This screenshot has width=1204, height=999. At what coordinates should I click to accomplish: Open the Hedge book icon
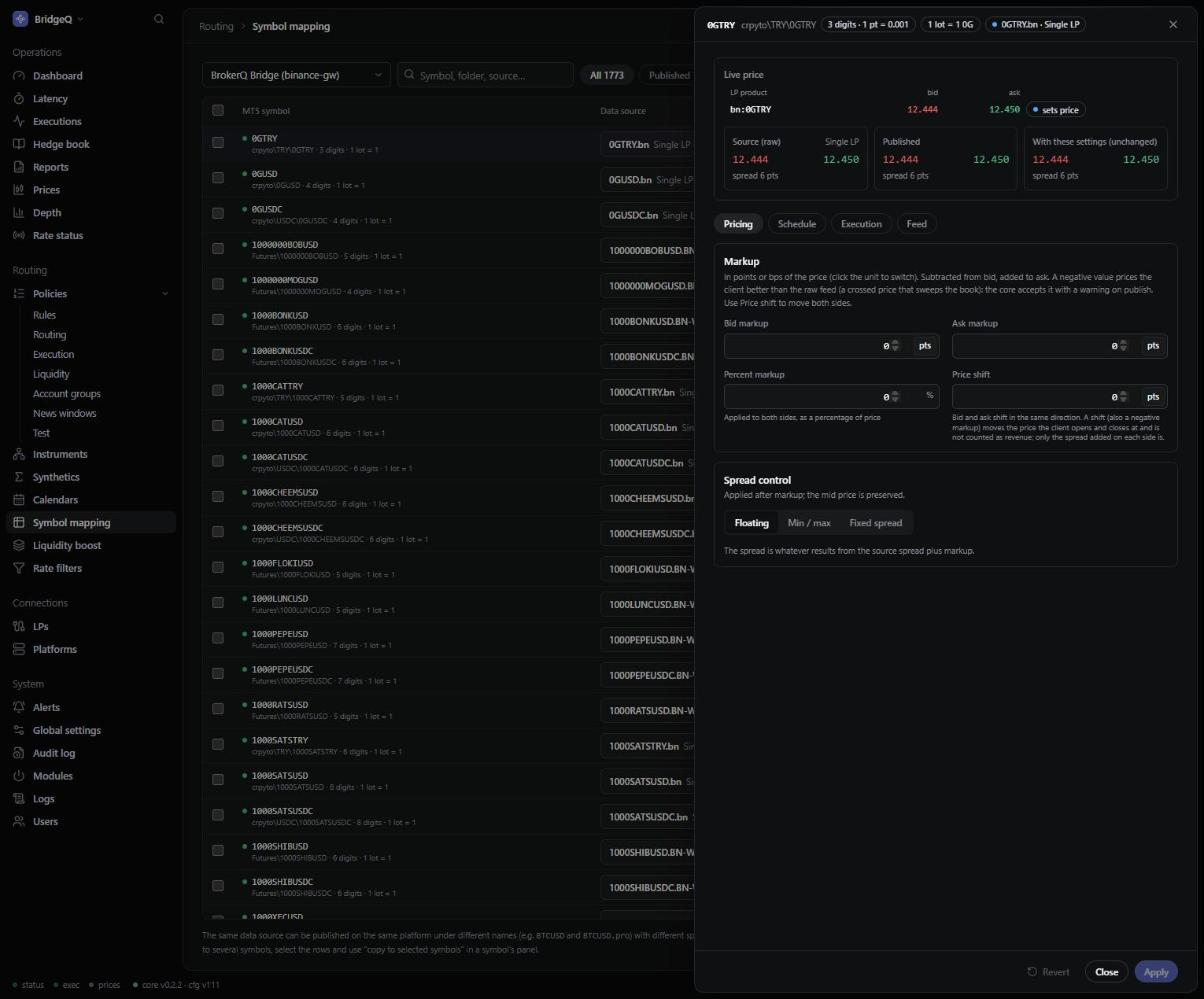(19, 144)
